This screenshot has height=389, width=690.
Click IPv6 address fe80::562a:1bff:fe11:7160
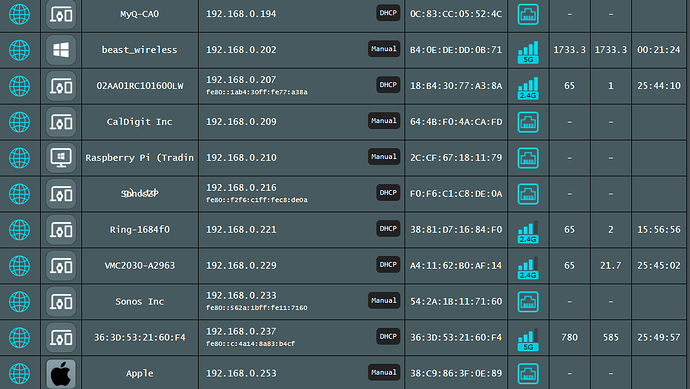[x=257, y=308]
